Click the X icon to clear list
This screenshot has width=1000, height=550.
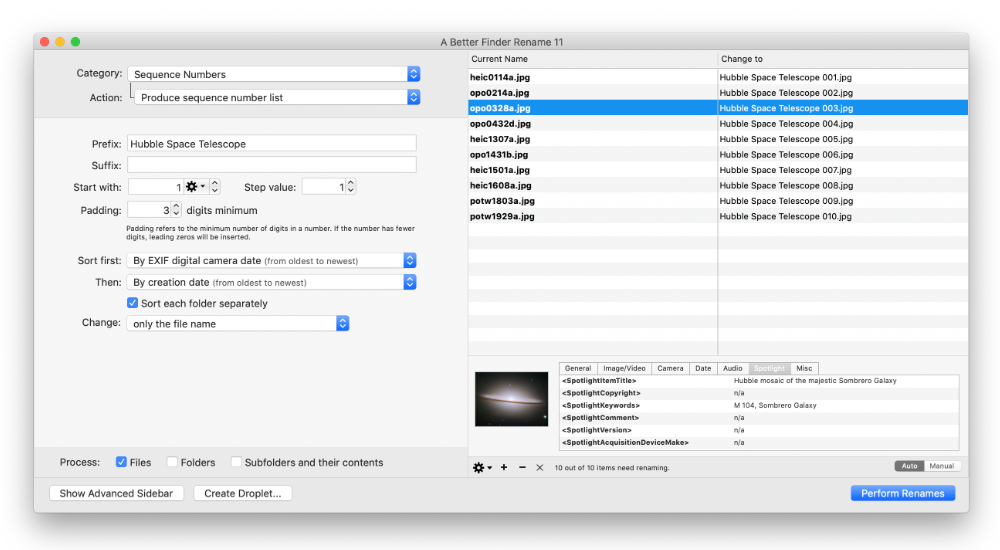click(540, 467)
